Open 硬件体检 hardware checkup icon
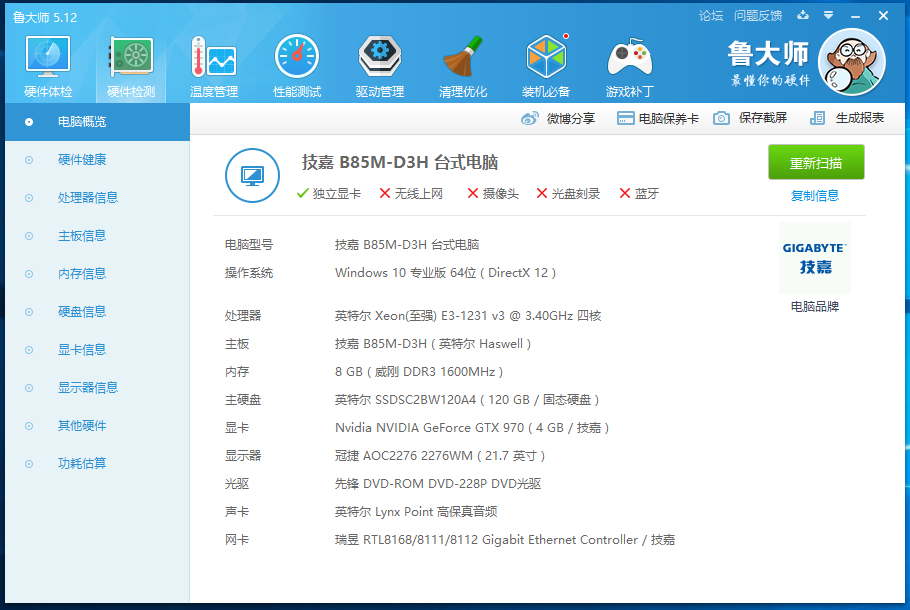The image size is (910, 610). pyautogui.click(x=48, y=56)
